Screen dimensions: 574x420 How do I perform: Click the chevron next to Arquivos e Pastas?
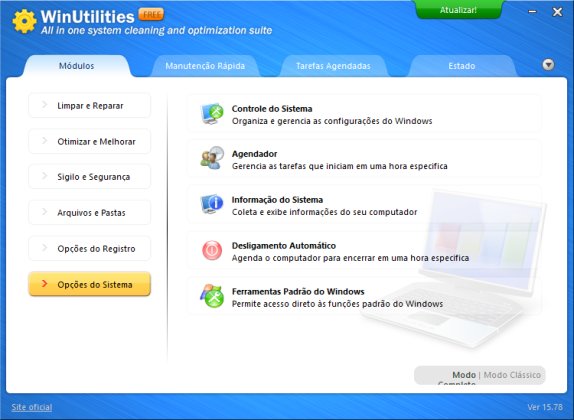point(45,212)
